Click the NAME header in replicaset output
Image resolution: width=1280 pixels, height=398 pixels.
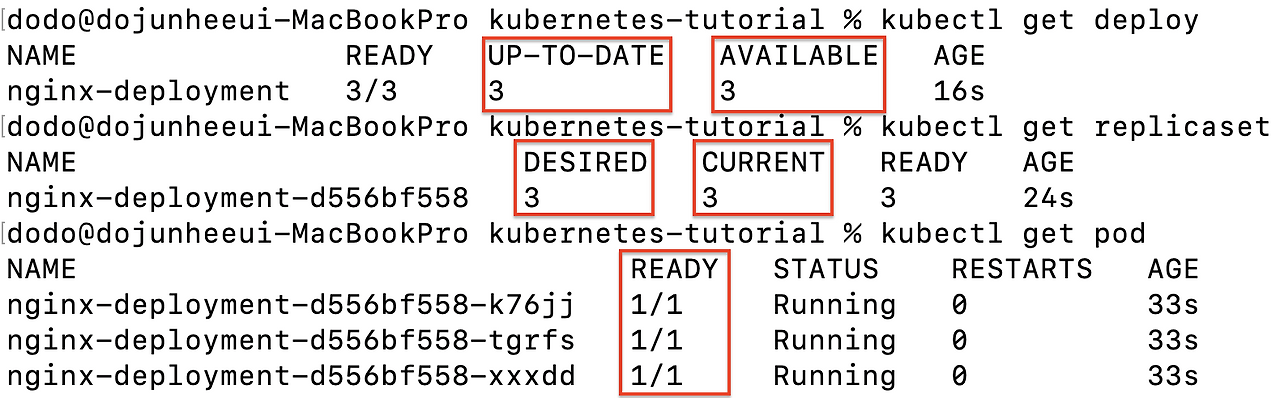[41, 162]
